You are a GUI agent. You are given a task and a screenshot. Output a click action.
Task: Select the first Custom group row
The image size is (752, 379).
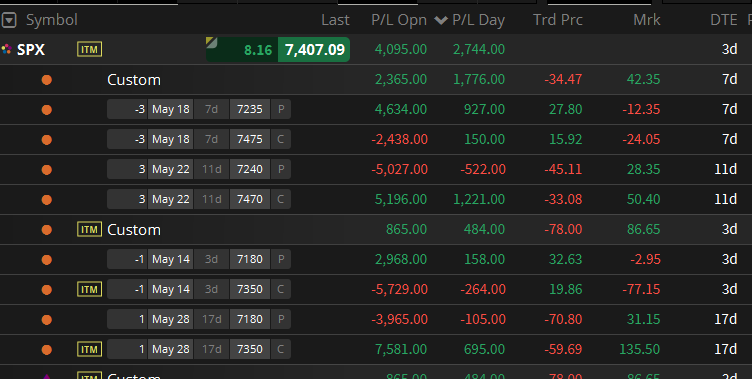[376, 80]
